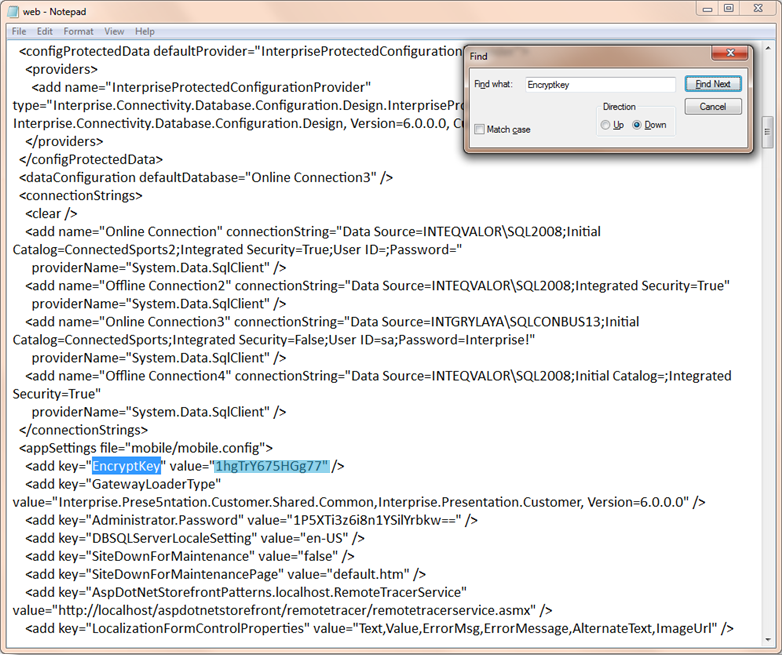
Task: Select the Up direction radio button
Action: 606,125
